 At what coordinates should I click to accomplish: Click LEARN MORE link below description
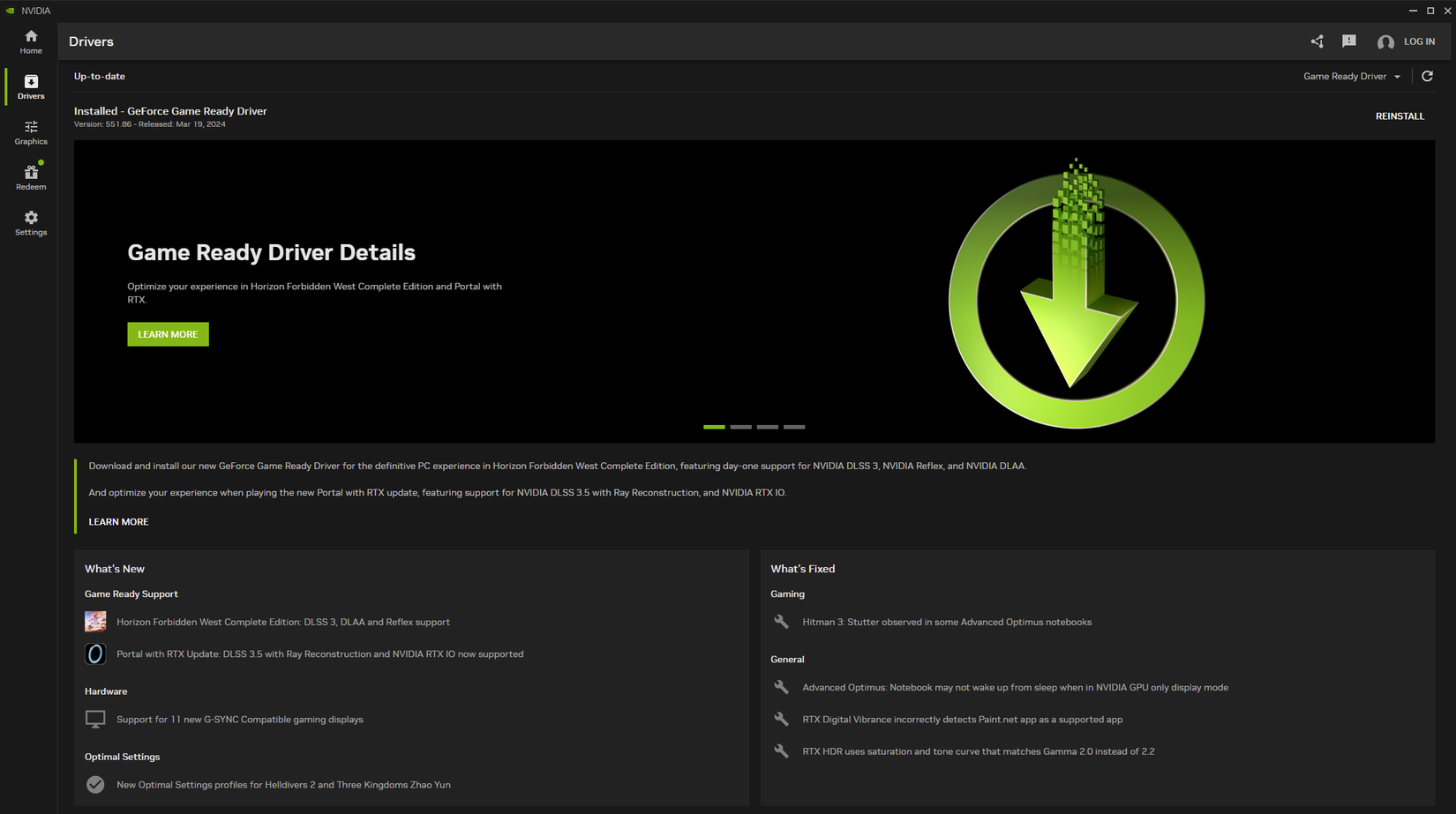click(118, 522)
